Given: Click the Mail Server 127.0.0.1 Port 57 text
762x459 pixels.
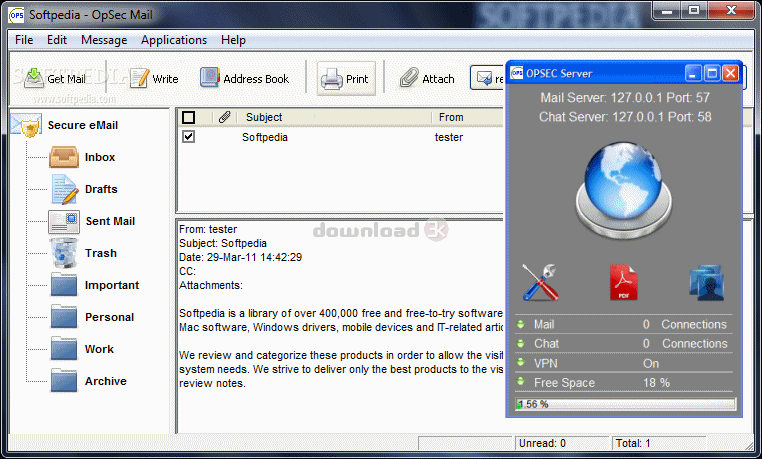Looking at the screenshot, I should [625, 98].
